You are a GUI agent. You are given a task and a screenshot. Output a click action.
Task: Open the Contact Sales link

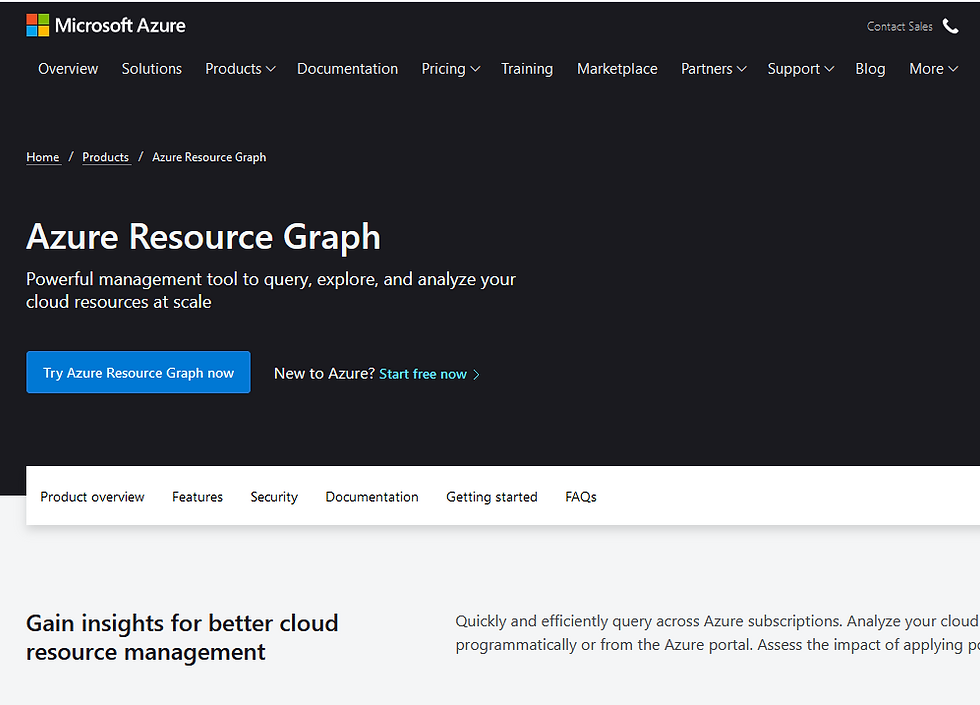click(x=899, y=26)
